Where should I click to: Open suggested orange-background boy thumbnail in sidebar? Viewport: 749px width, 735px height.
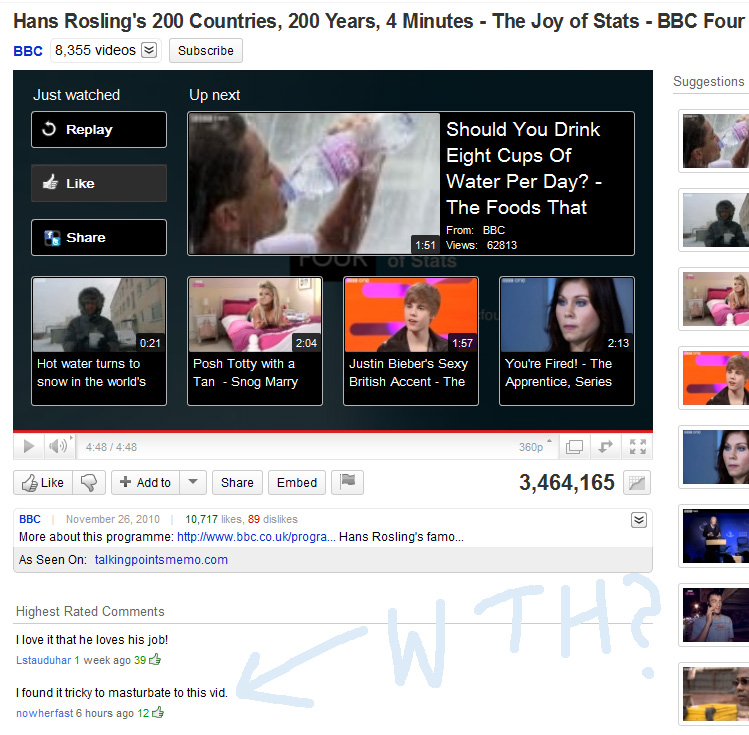[715, 378]
